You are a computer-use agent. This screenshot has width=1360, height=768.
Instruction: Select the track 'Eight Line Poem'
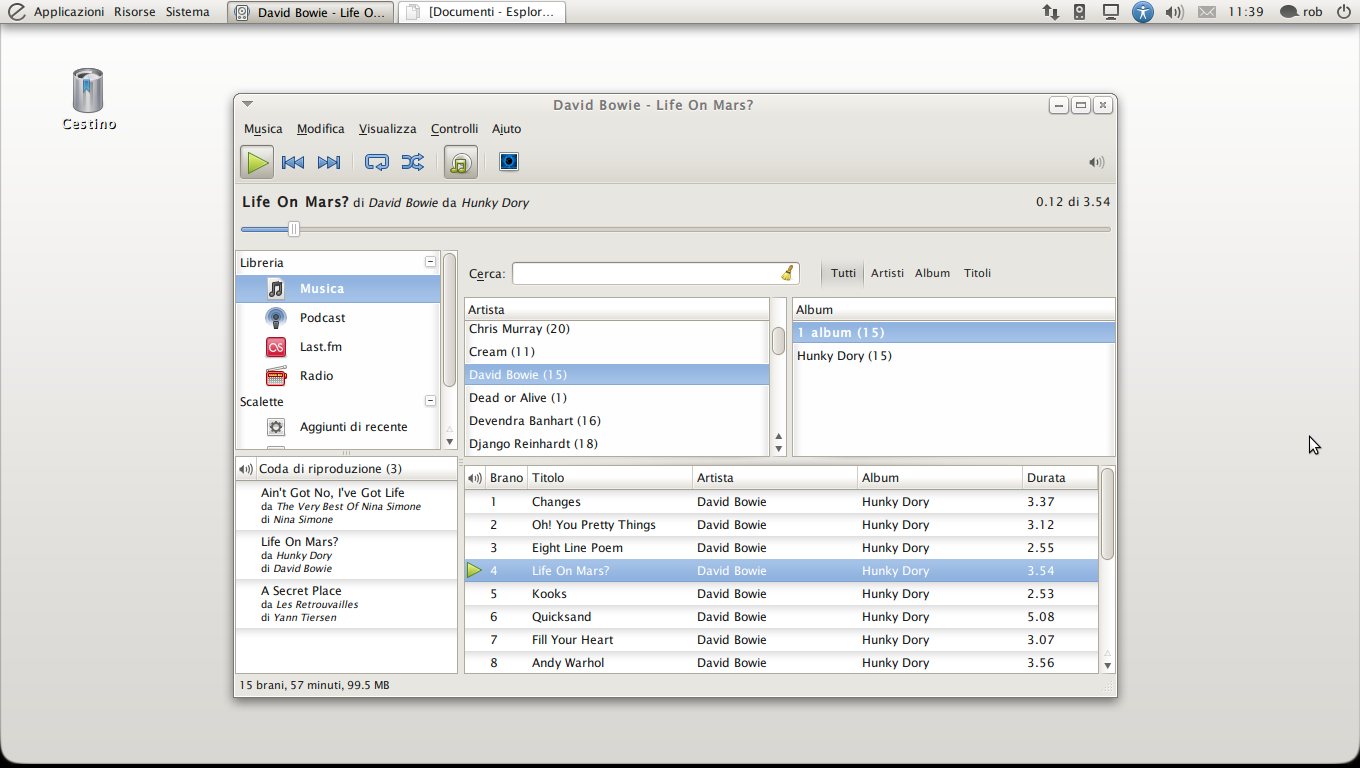point(781,548)
